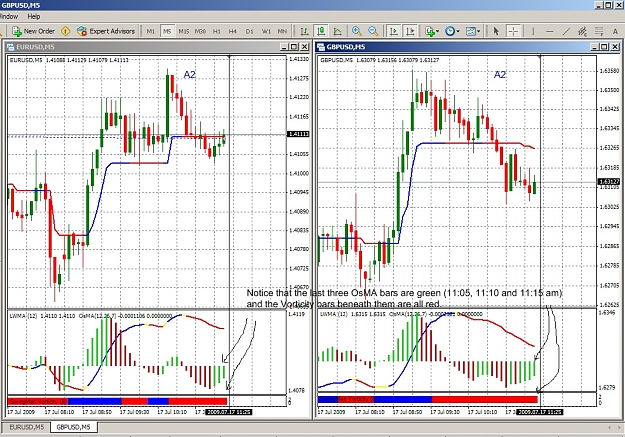625x437 pixels.
Task: Select the Text label A tool
Action: (x=615, y=31)
